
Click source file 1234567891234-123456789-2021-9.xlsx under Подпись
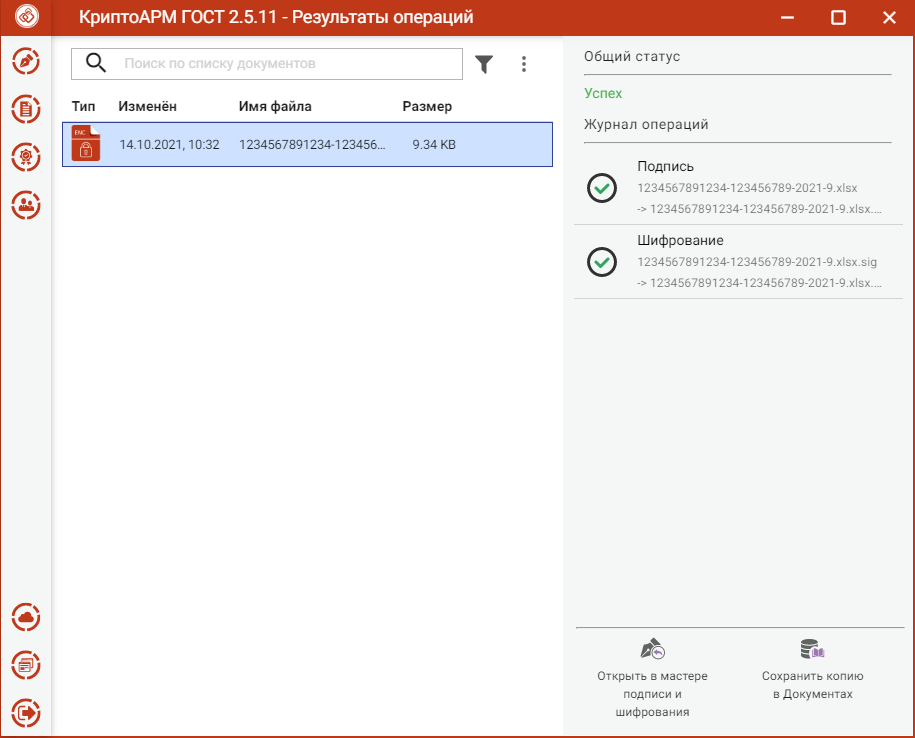click(x=748, y=188)
